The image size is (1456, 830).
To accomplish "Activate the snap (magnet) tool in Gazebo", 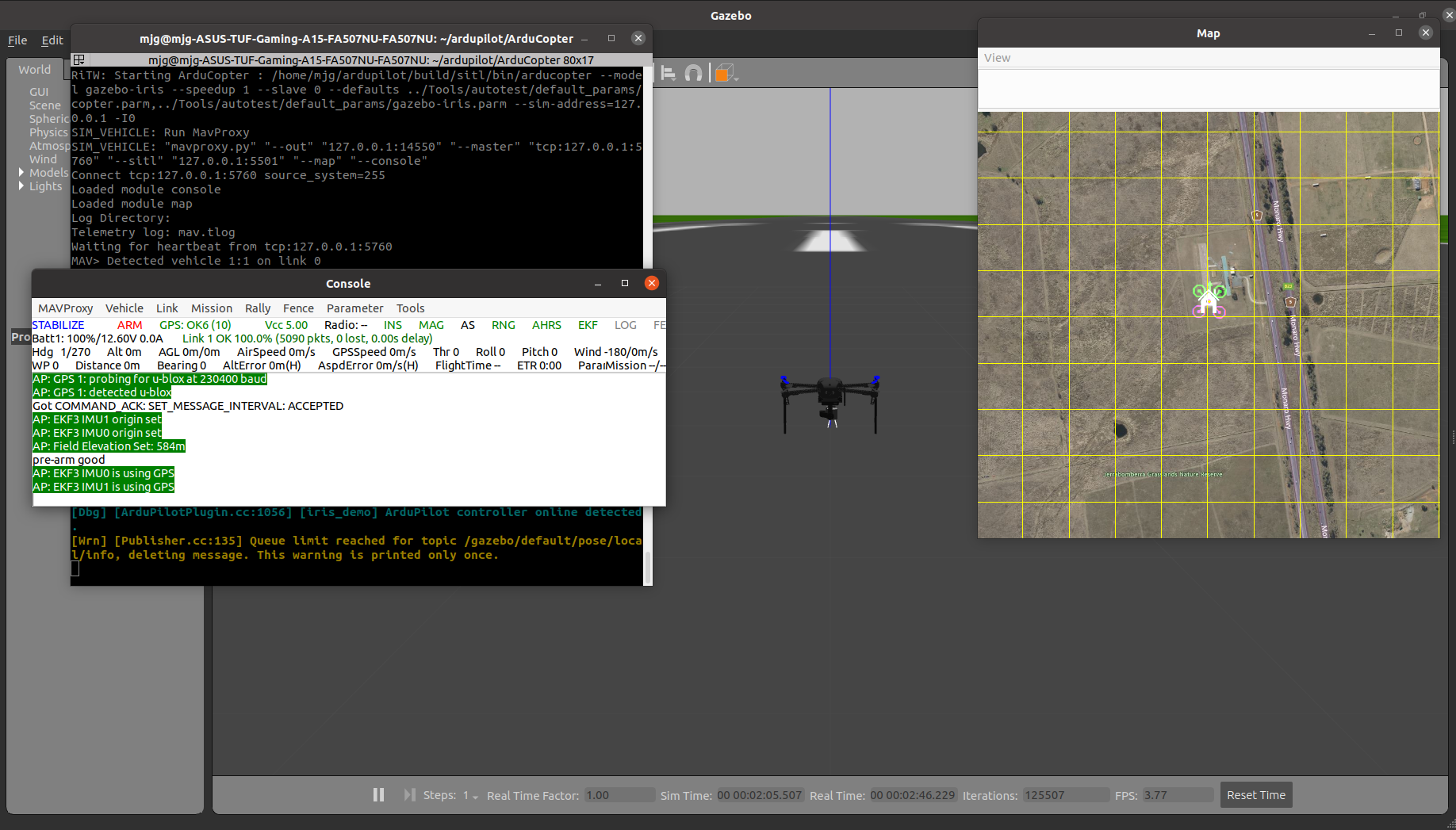I will (694, 72).
